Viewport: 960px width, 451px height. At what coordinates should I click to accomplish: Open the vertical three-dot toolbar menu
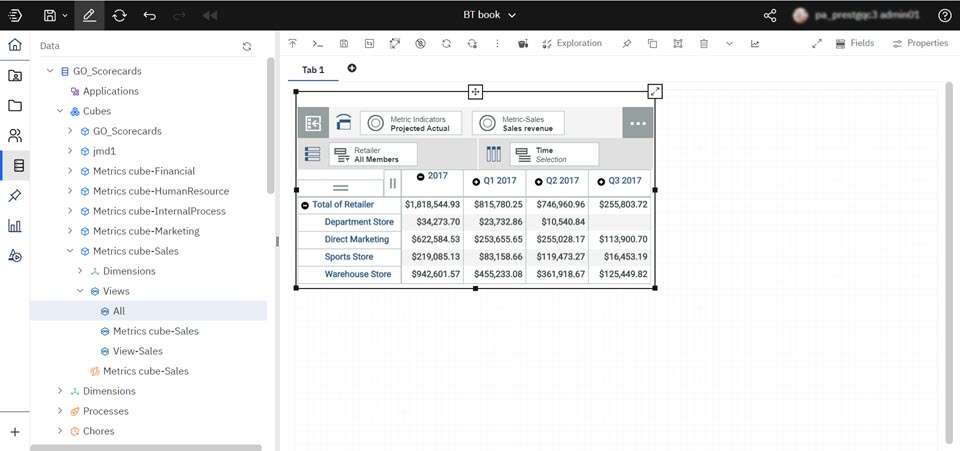(x=497, y=43)
